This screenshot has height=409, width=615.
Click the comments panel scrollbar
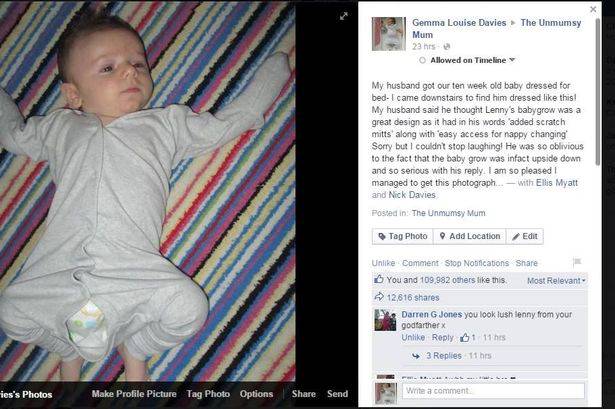point(598,92)
